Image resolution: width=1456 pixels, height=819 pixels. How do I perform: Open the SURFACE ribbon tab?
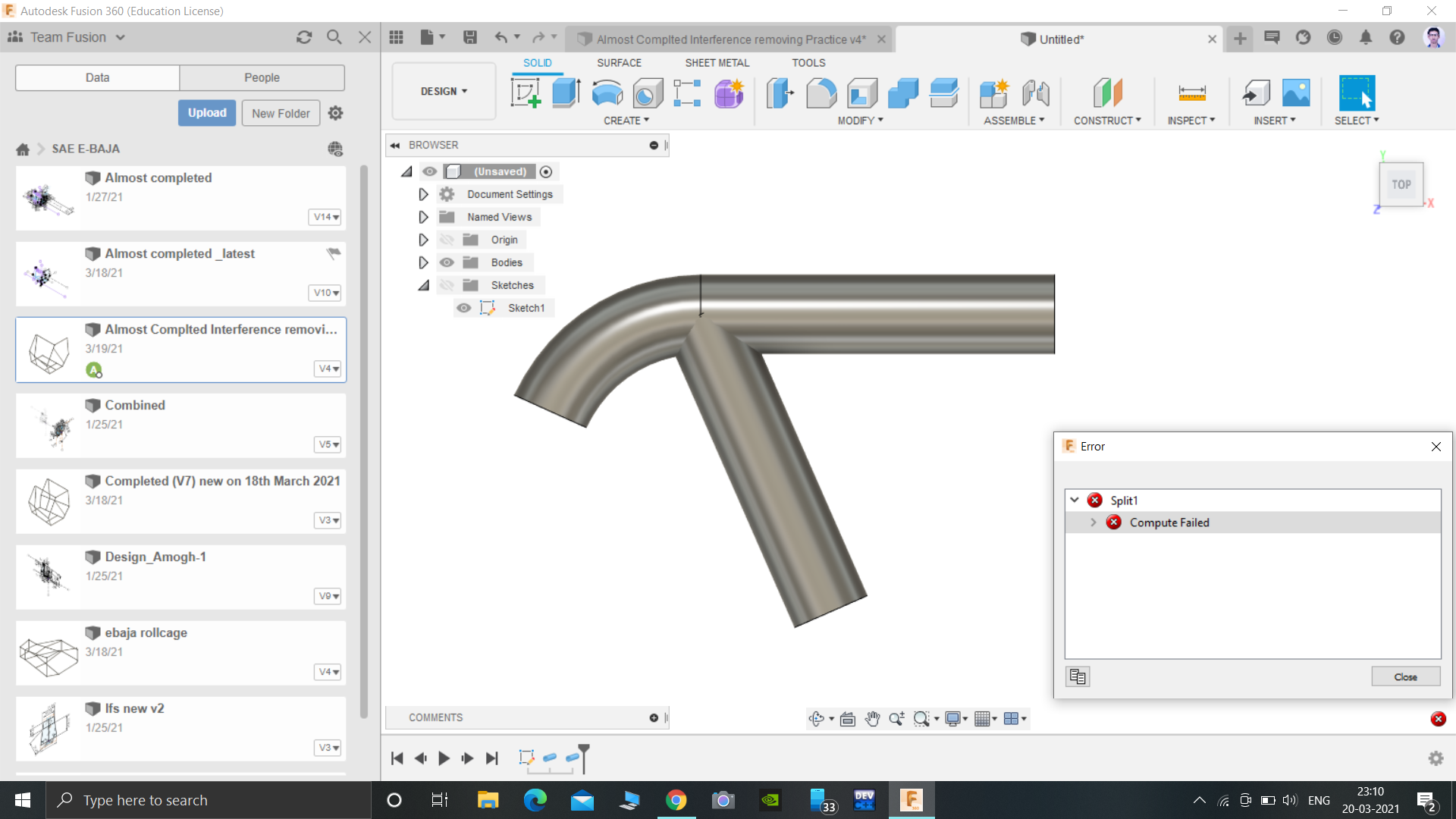(619, 63)
